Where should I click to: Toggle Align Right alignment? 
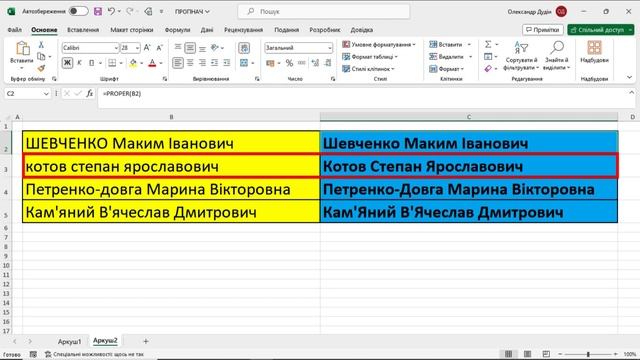[202, 63]
